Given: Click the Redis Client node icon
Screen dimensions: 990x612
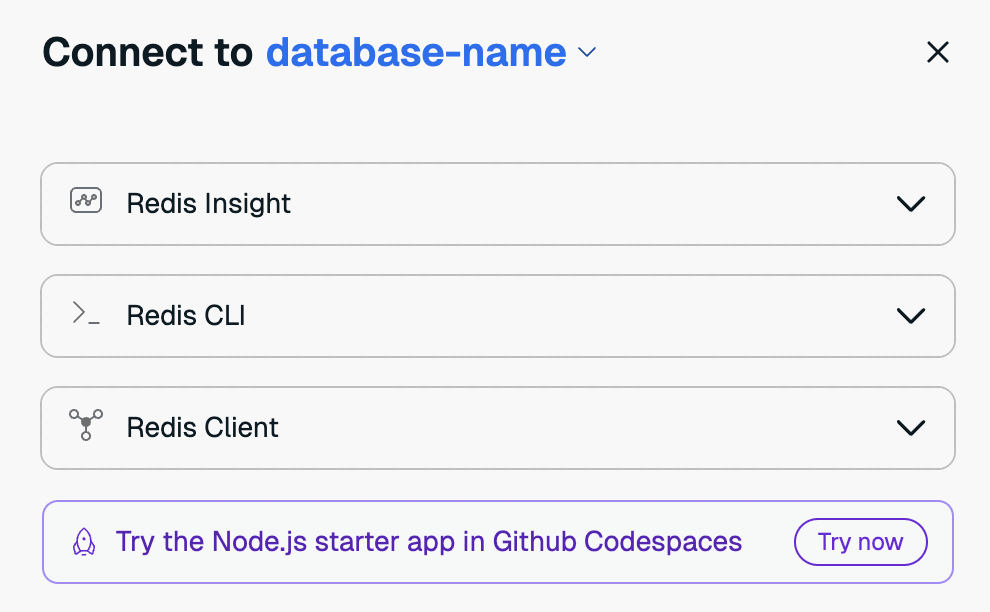Looking at the screenshot, I should (x=86, y=425).
